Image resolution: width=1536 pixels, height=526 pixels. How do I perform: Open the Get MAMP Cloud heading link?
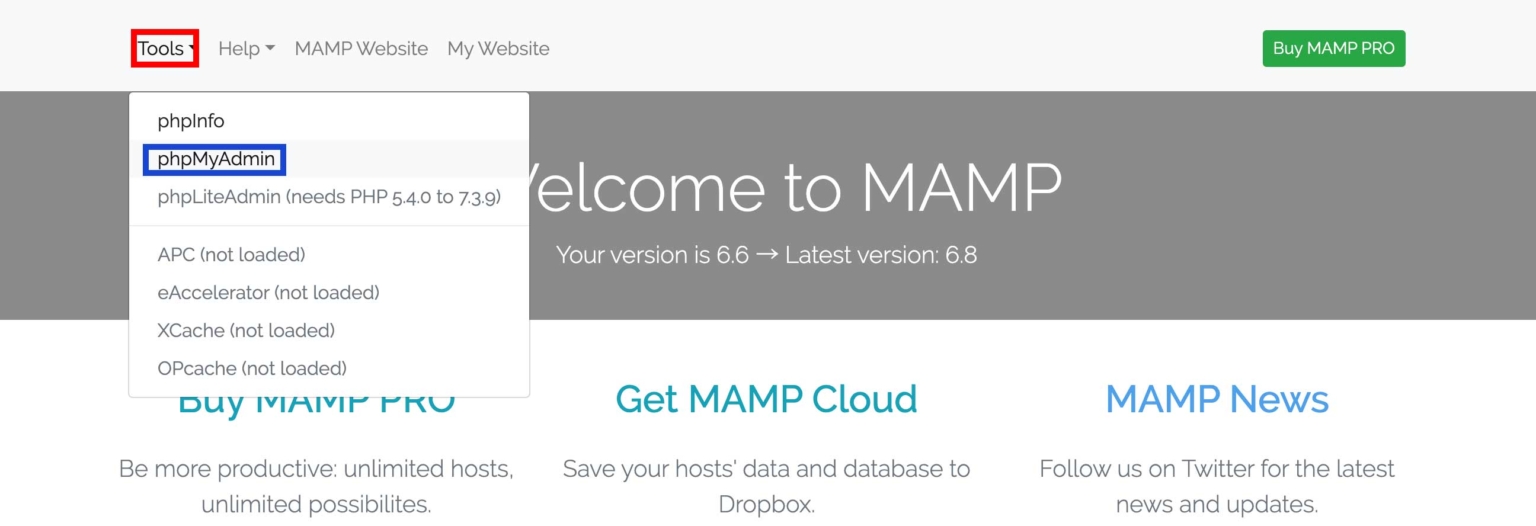(x=766, y=399)
